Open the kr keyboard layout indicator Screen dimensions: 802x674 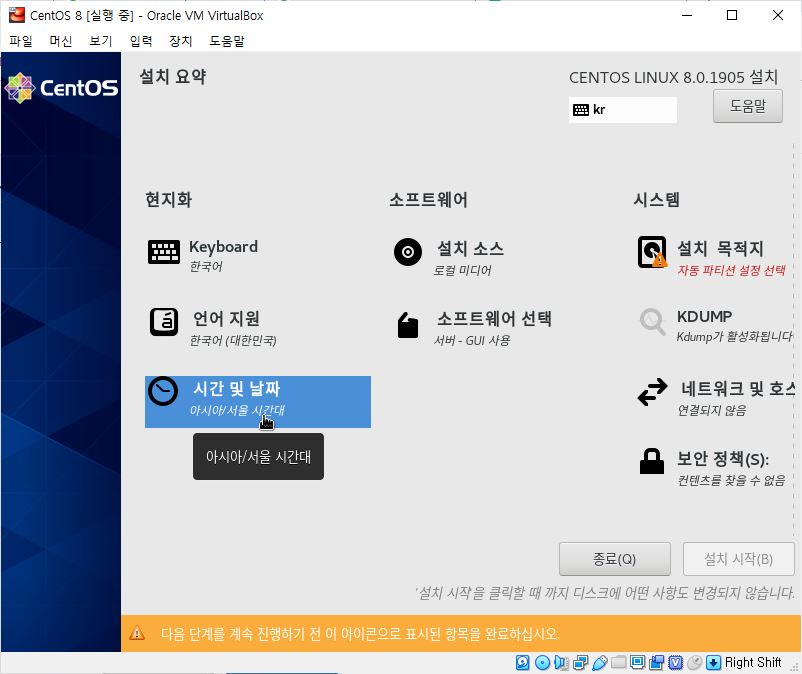click(x=622, y=109)
